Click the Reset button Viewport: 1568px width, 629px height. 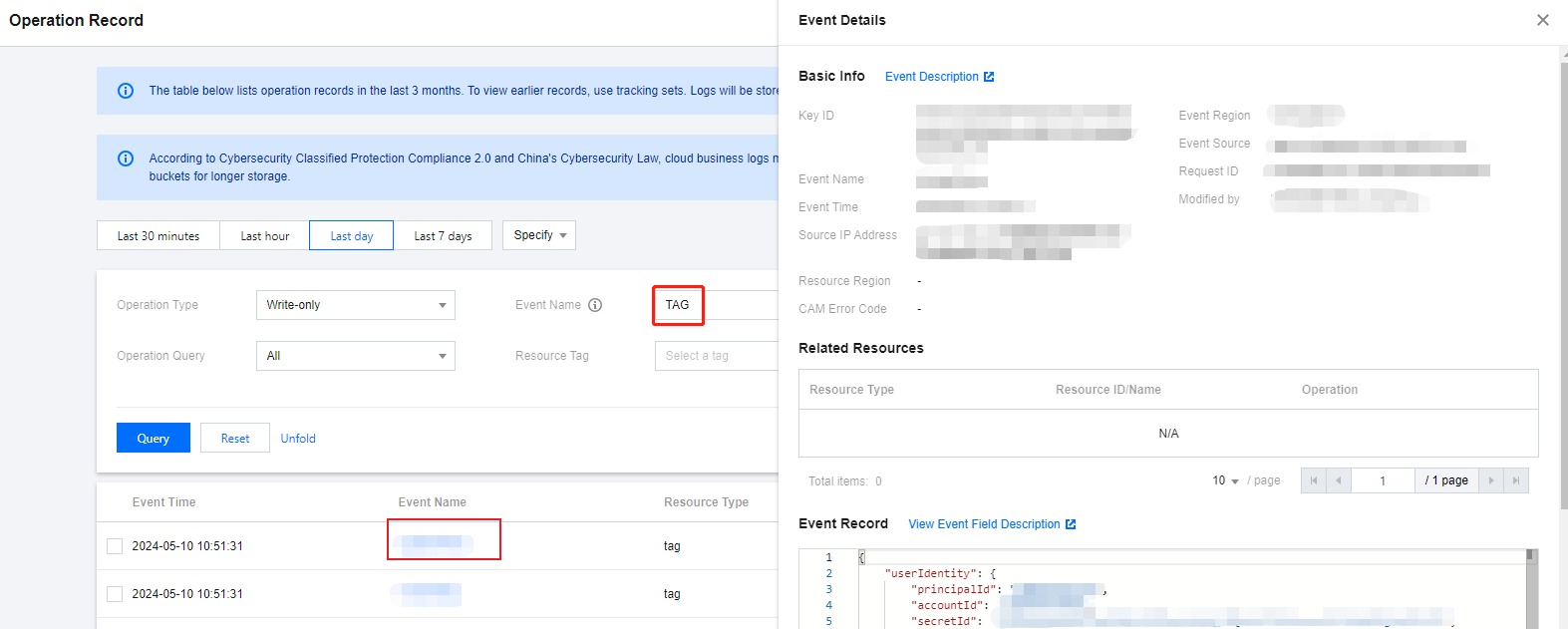235,439
